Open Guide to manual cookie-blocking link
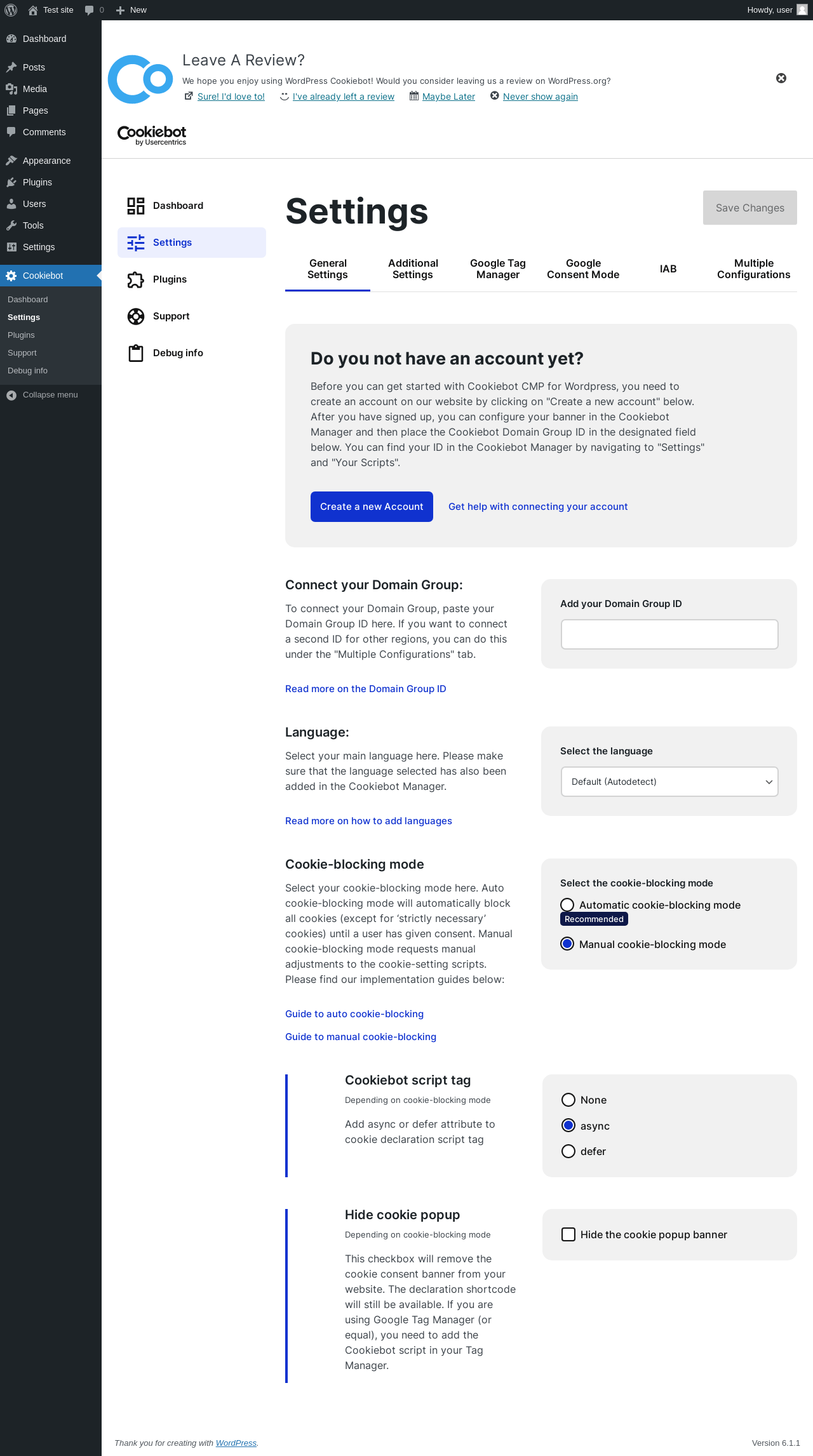813x1456 pixels. coord(361,1037)
